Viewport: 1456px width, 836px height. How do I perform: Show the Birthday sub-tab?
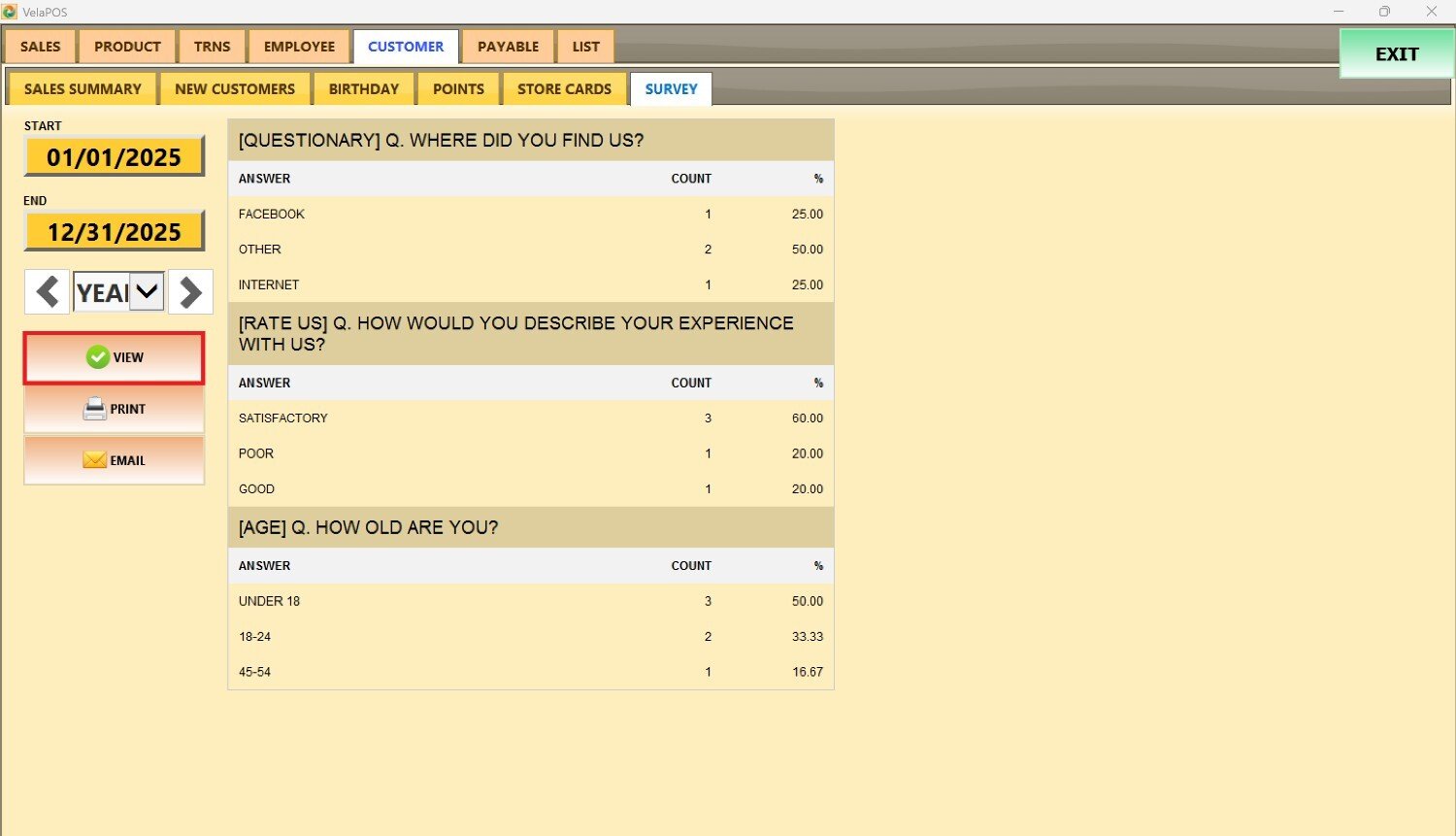pyautogui.click(x=364, y=89)
